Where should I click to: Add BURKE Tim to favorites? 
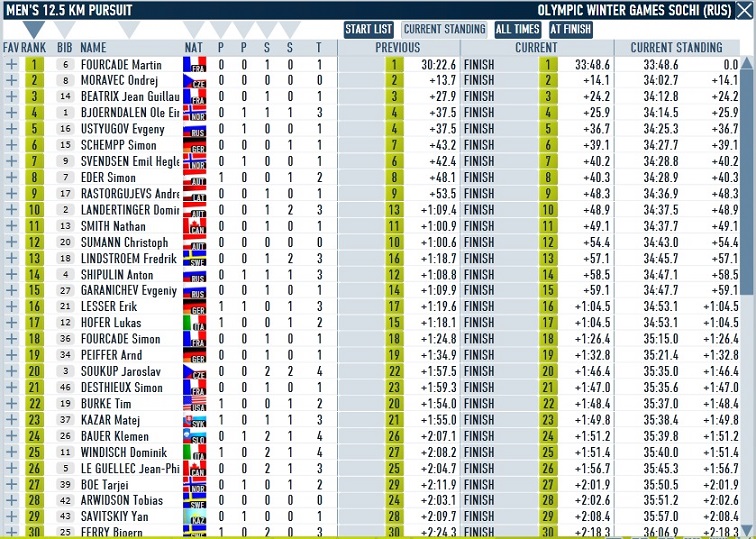(x=11, y=404)
